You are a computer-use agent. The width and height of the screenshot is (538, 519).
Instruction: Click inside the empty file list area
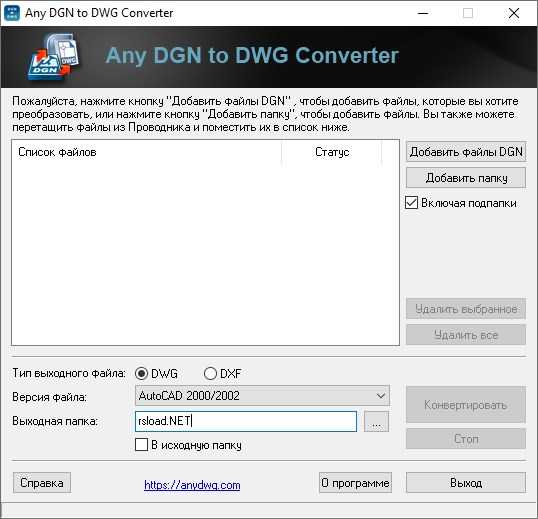click(x=205, y=254)
